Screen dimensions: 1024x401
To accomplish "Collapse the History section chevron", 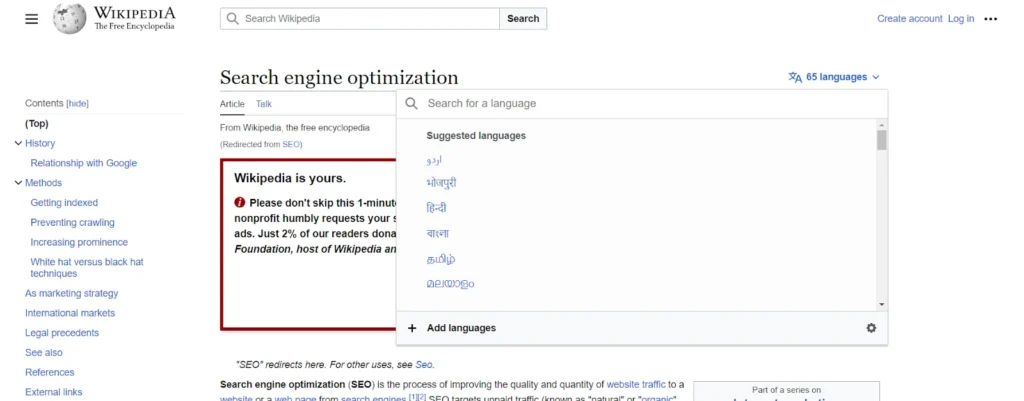I will 18,144.
